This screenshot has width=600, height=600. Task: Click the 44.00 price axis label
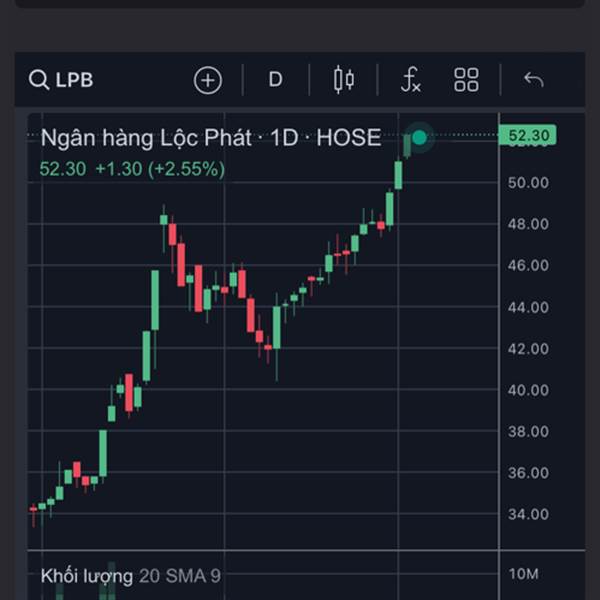[x=528, y=307]
